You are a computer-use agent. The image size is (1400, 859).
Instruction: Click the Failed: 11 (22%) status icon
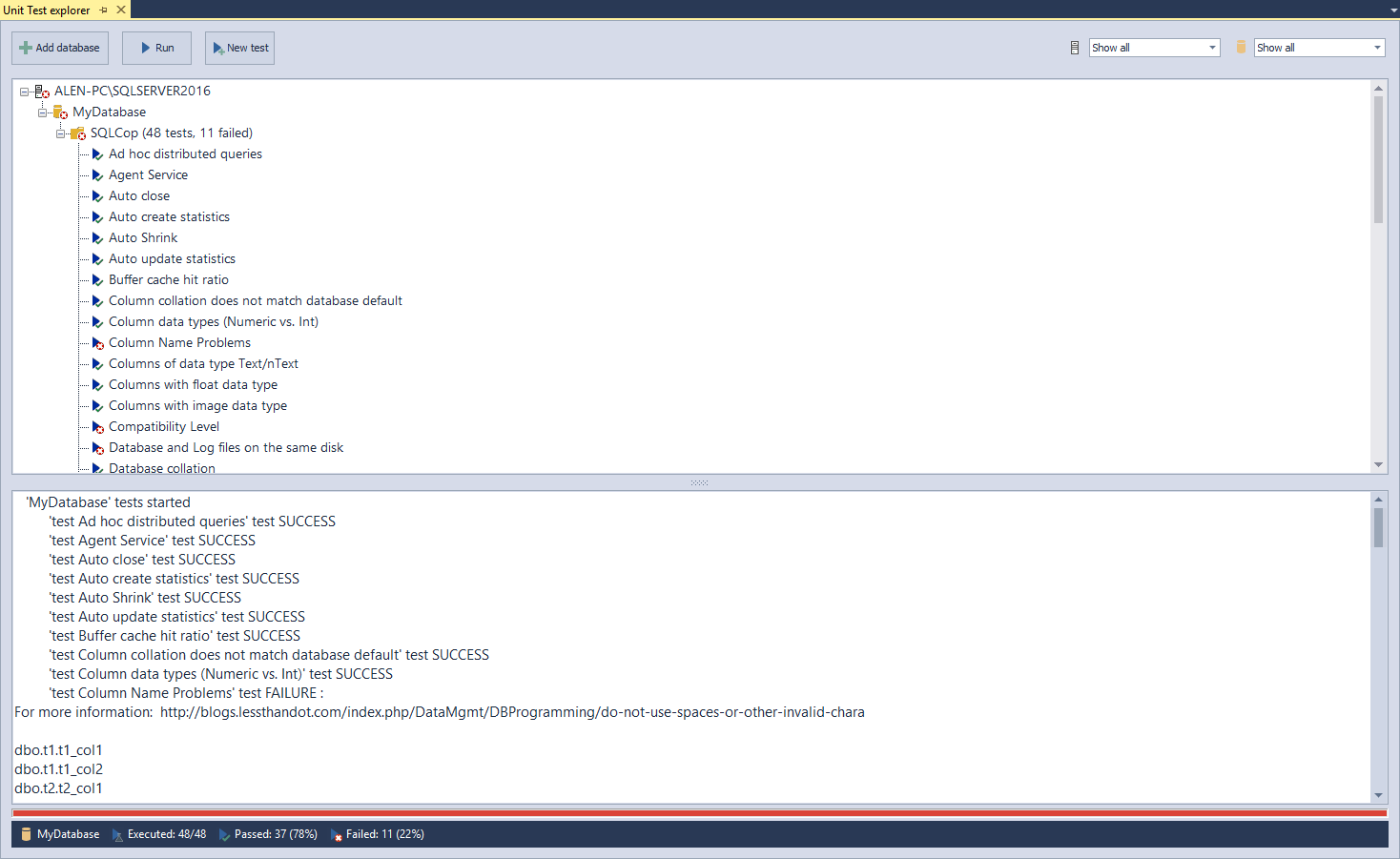(x=336, y=834)
